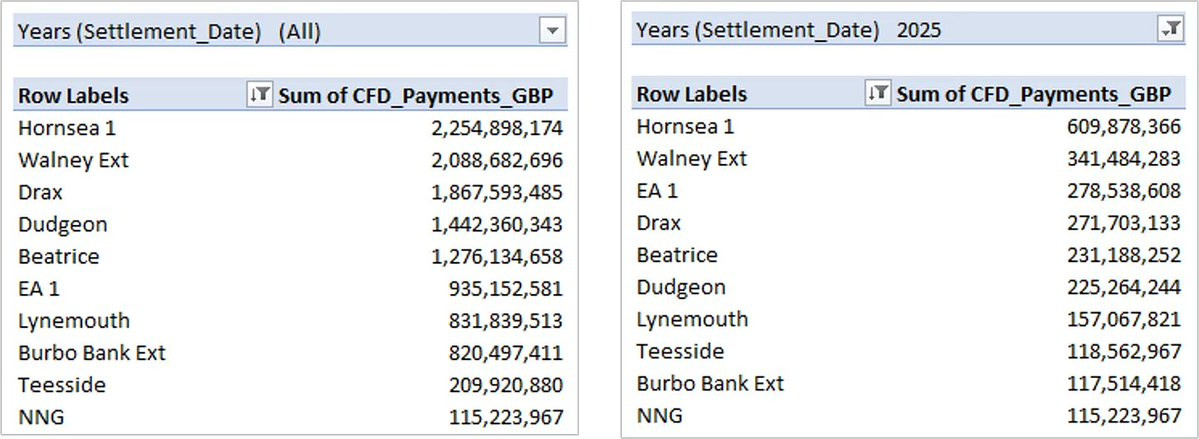Viewport: 1199px width, 439px height.
Task: Select NNG row label in (All) table
Action: click(x=41, y=417)
